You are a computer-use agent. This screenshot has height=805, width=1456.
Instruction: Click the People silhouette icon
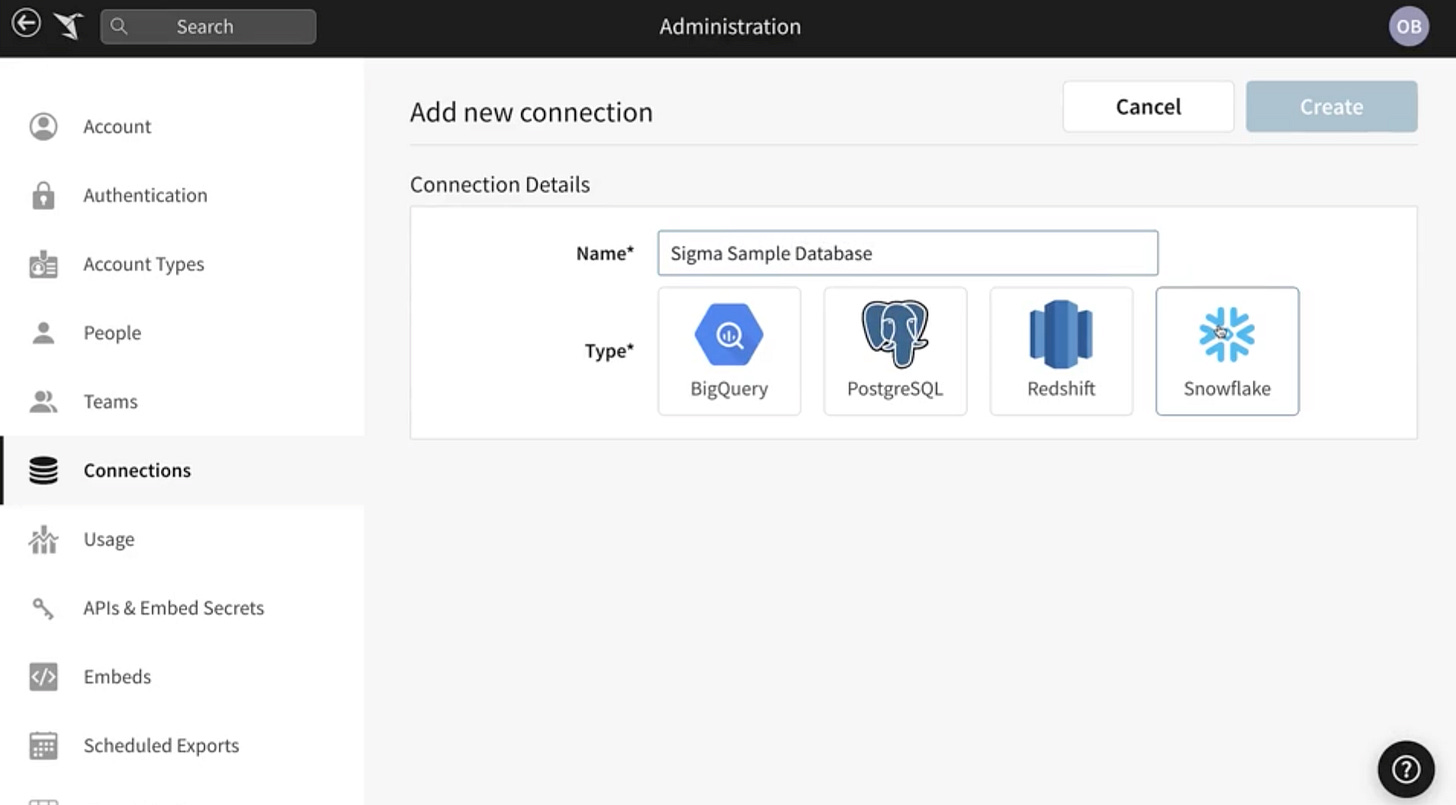[43, 333]
